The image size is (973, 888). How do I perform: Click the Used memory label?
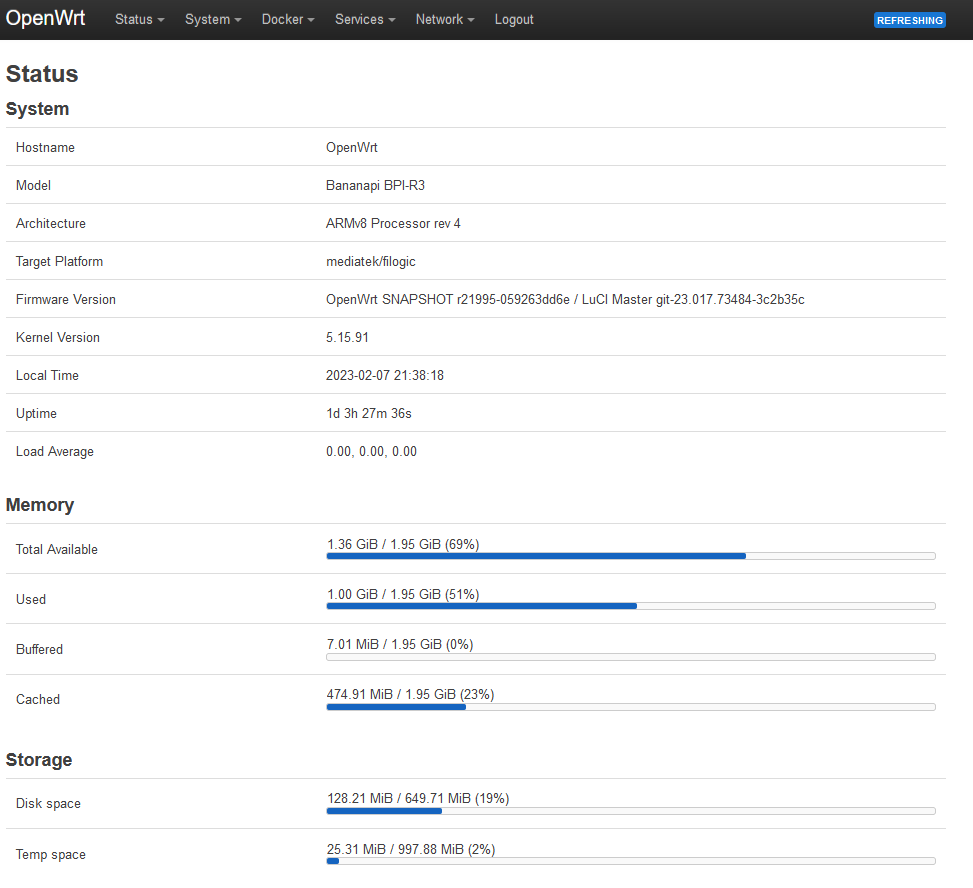point(31,599)
